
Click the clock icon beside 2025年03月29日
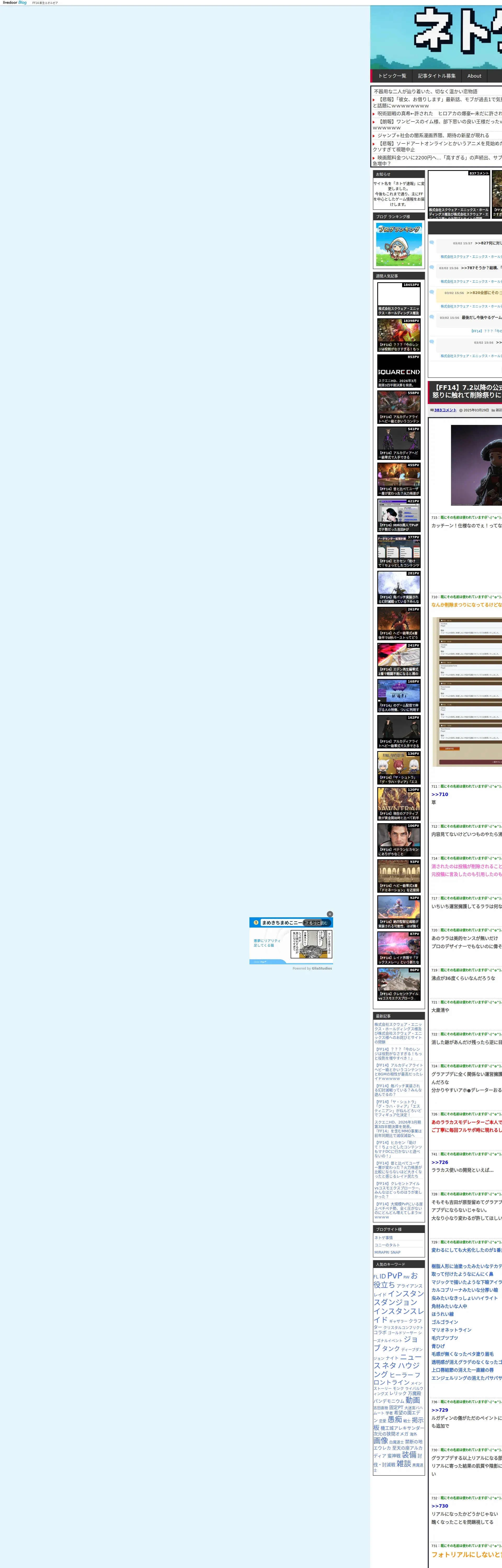pos(461,410)
